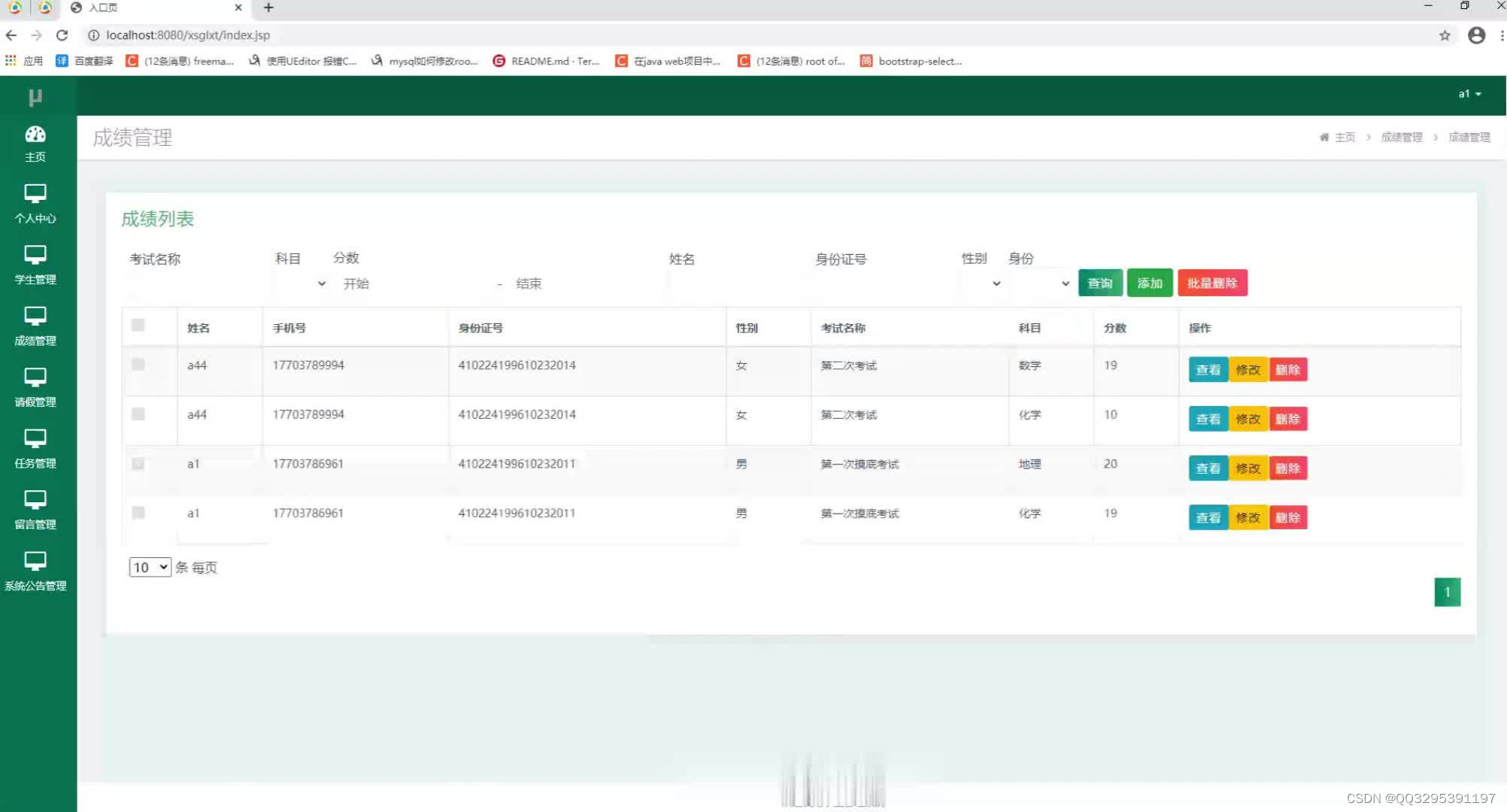
Task: Expand the 身份 filter dropdown
Action: click(x=1040, y=283)
